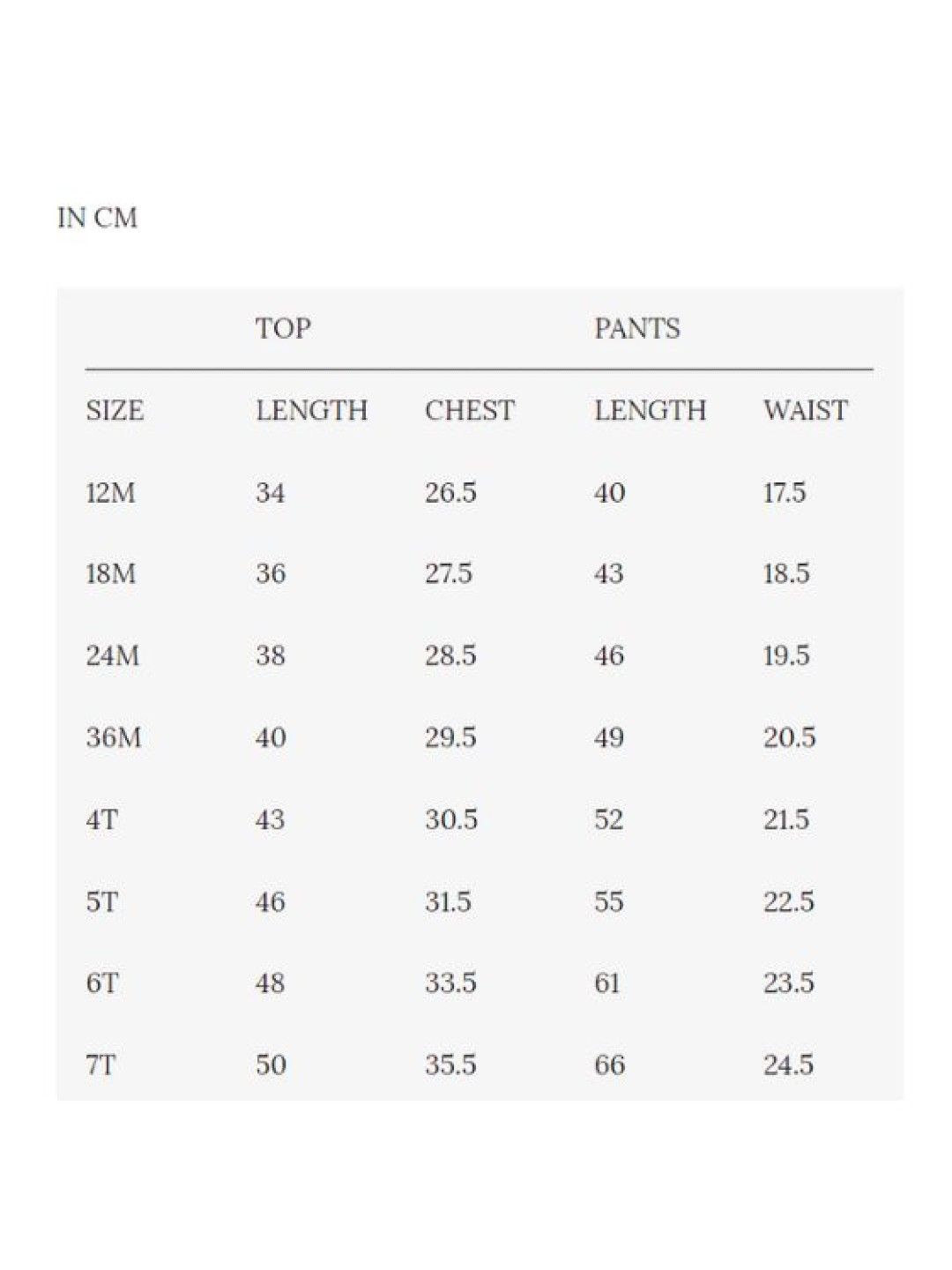This screenshot has height=1270, width=952.
Task: Select the TOP column group header
Action: tap(283, 328)
